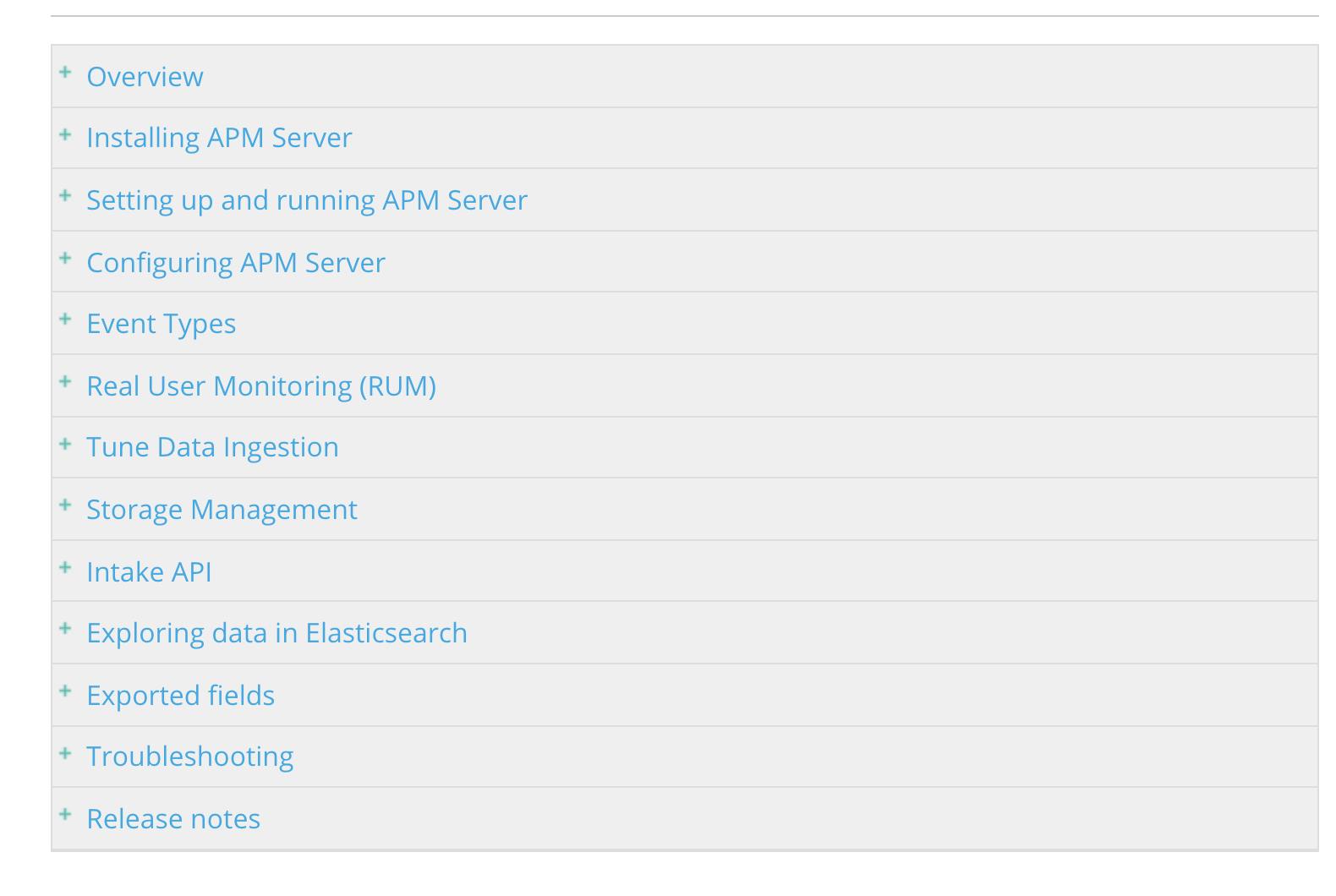This screenshot has width=1336, height=896.
Task: Expand Installing APM Server plus icon
Action: (x=65, y=134)
